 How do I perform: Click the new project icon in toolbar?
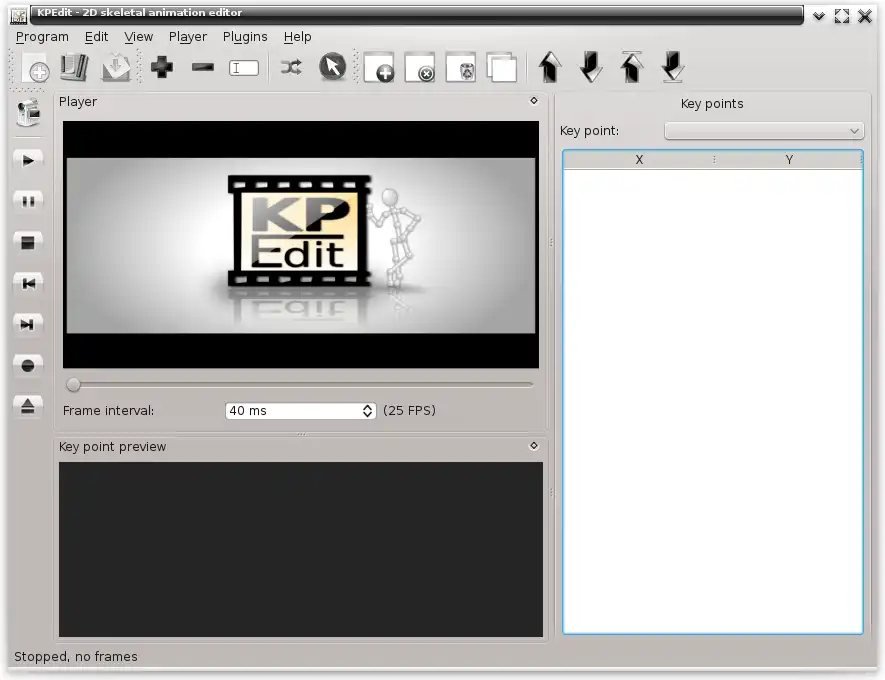click(x=35, y=68)
